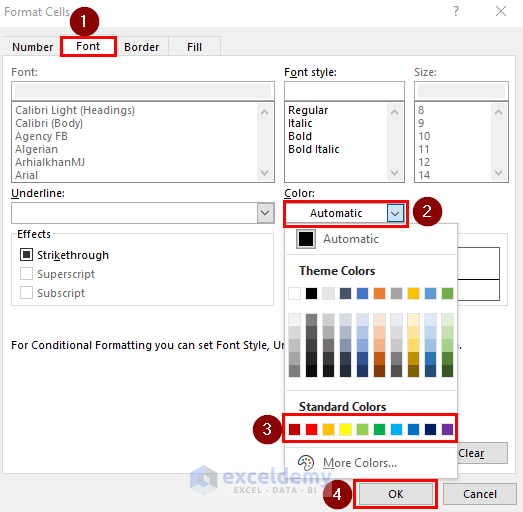Pick light green standard color

363,429
